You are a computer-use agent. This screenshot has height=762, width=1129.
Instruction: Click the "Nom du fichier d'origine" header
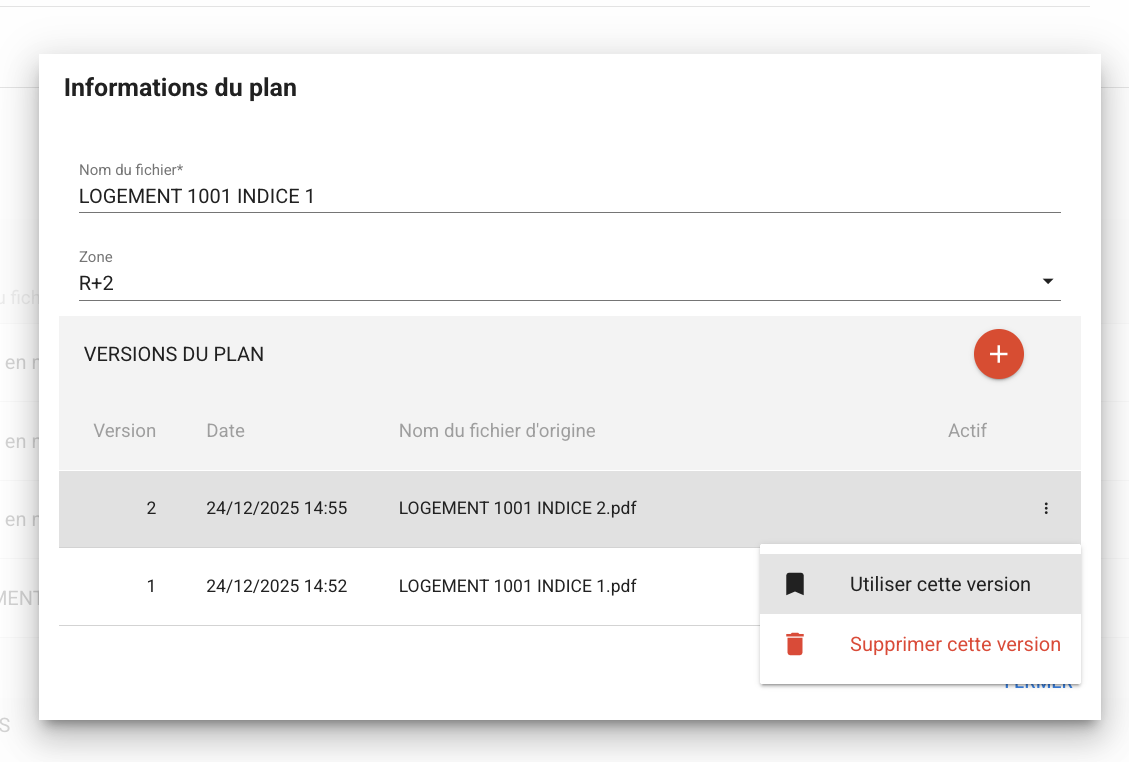[497, 431]
